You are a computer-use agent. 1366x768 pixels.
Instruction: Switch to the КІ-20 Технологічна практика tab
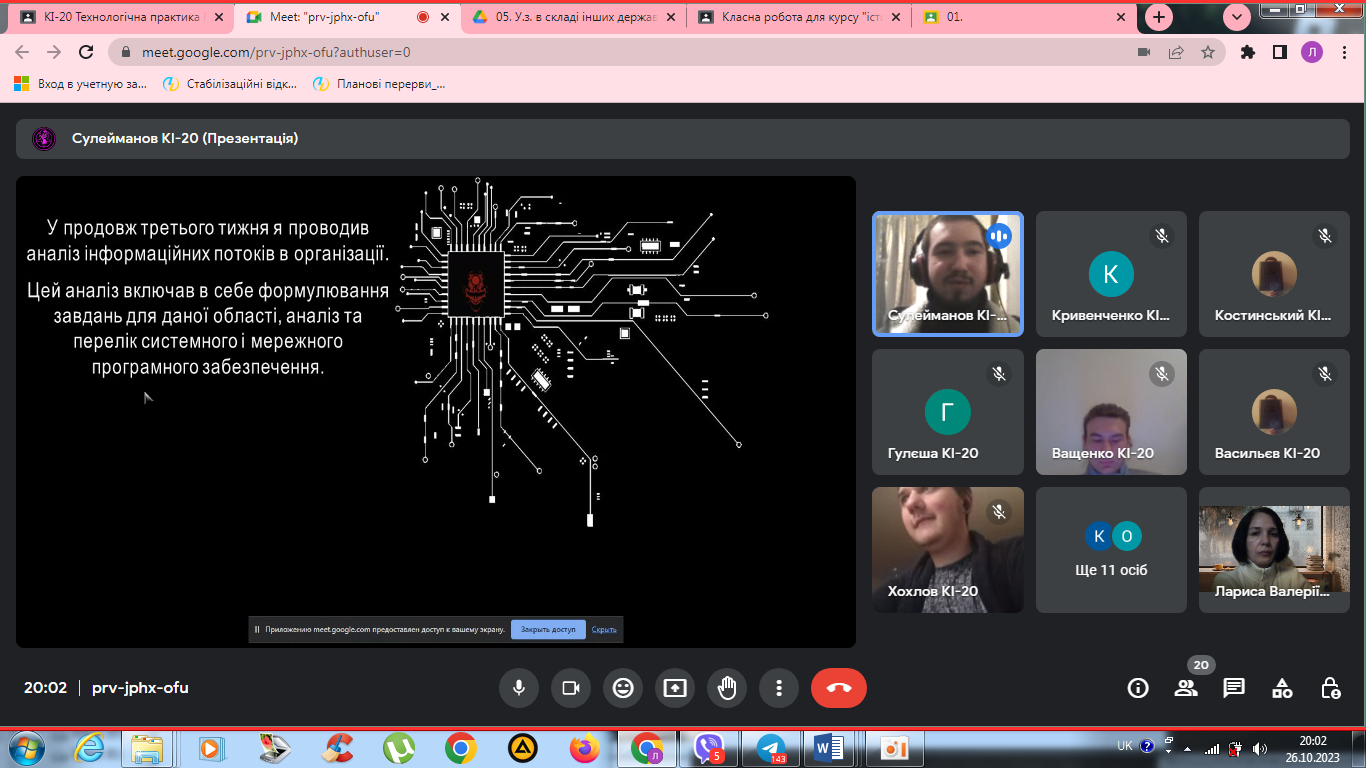coord(118,17)
